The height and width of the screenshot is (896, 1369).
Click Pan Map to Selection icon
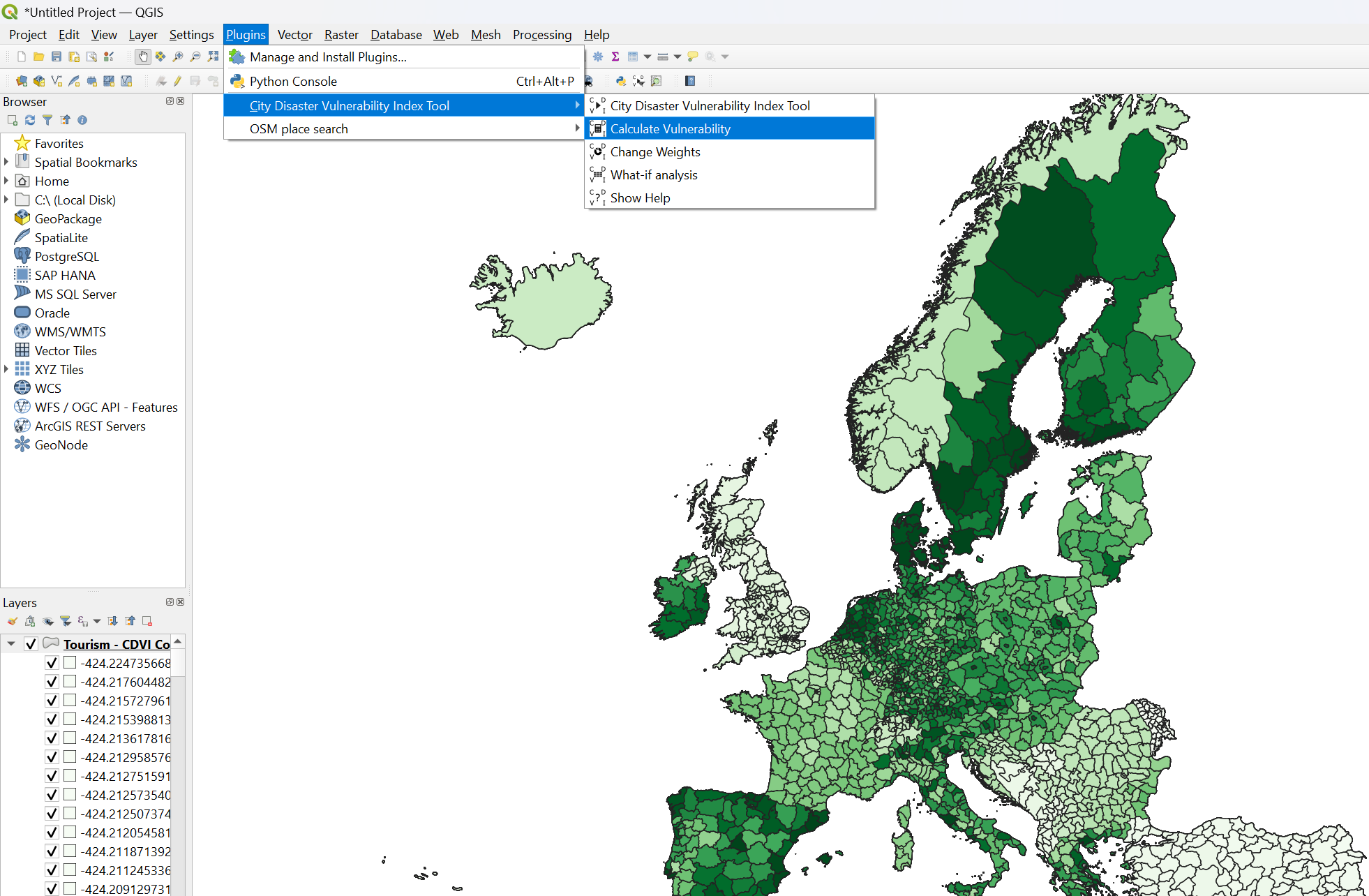pos(160,57)
